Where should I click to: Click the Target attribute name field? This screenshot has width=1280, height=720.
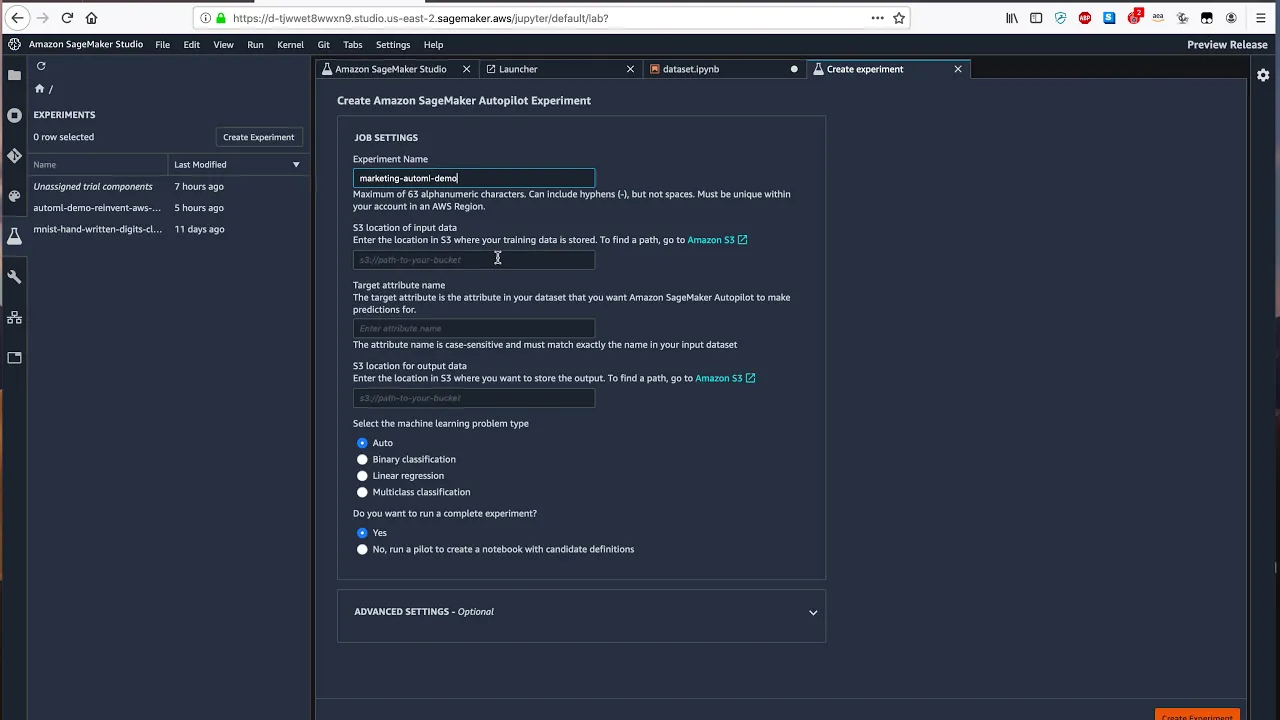[474, 328]
